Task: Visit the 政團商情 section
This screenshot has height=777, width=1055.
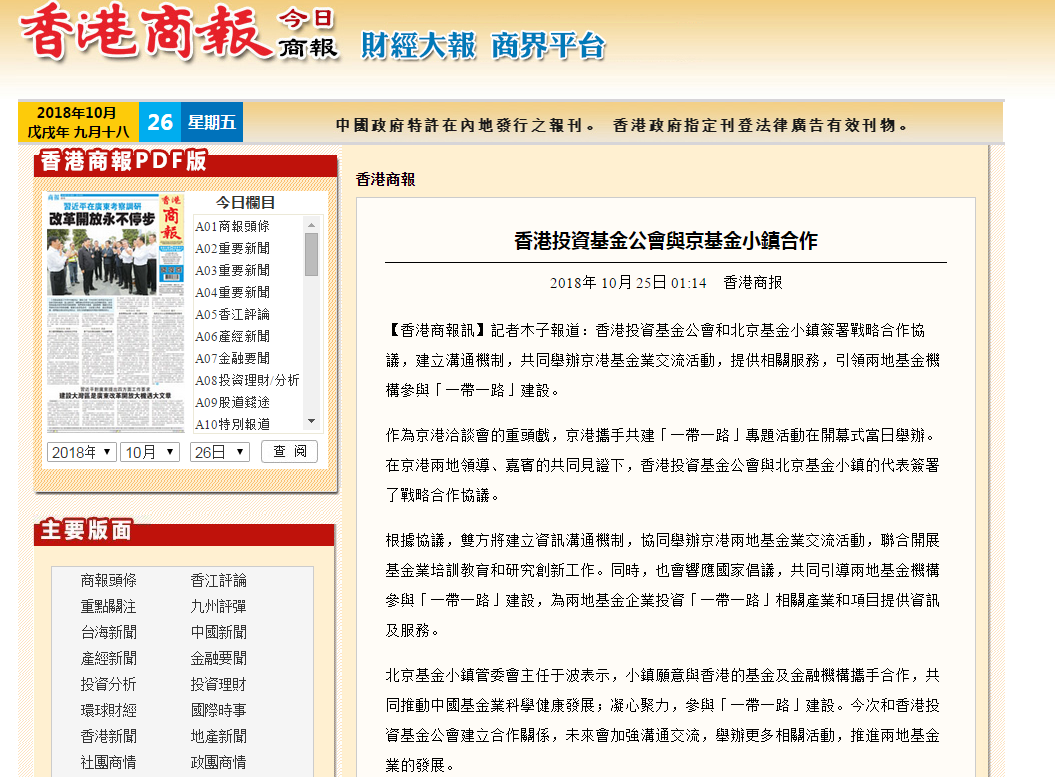Action: tap(218, 763)
